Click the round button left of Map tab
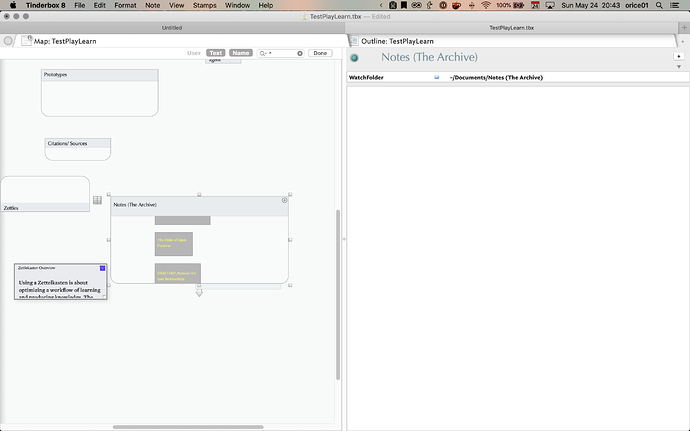 [8, 41]
